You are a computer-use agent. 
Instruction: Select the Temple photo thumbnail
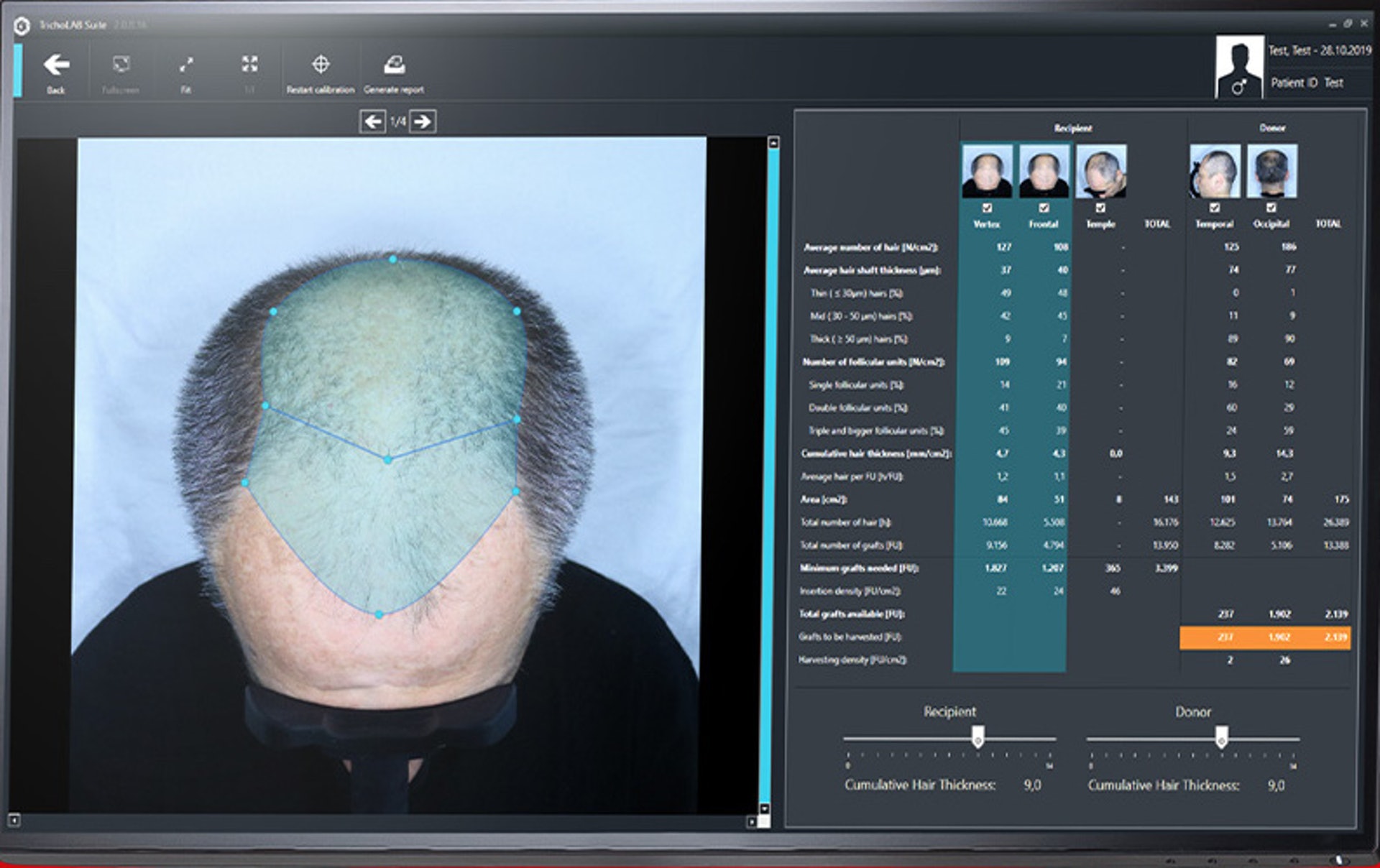[1101, 171]
